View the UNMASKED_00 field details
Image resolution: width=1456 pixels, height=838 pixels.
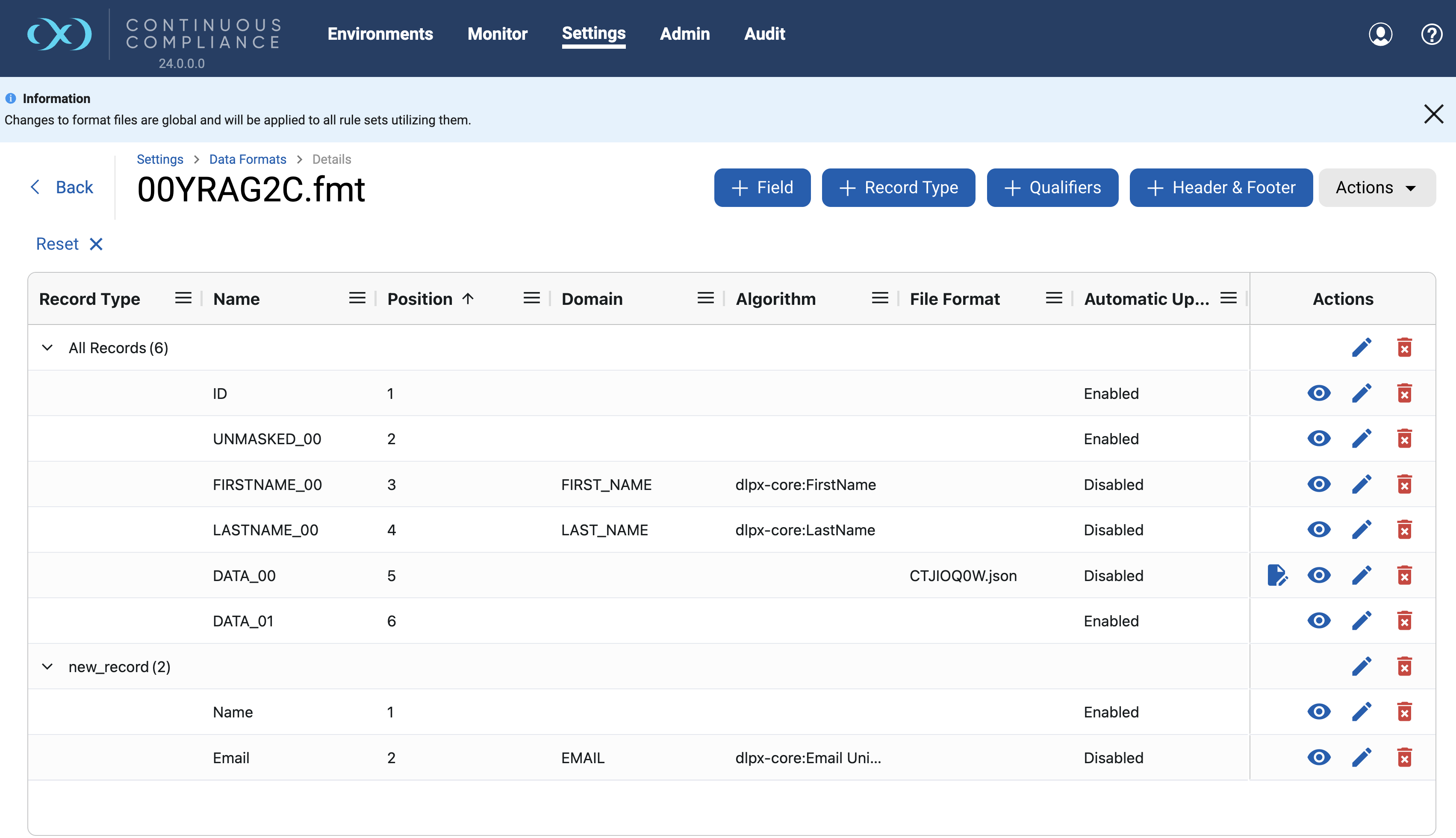click(1319, 438)
